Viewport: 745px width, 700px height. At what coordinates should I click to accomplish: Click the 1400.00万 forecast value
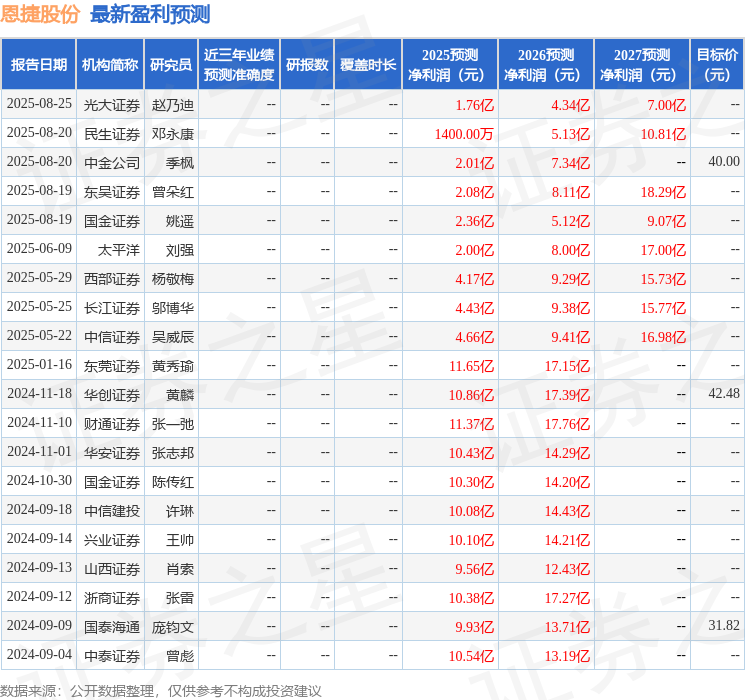click(x=464, y=134)
